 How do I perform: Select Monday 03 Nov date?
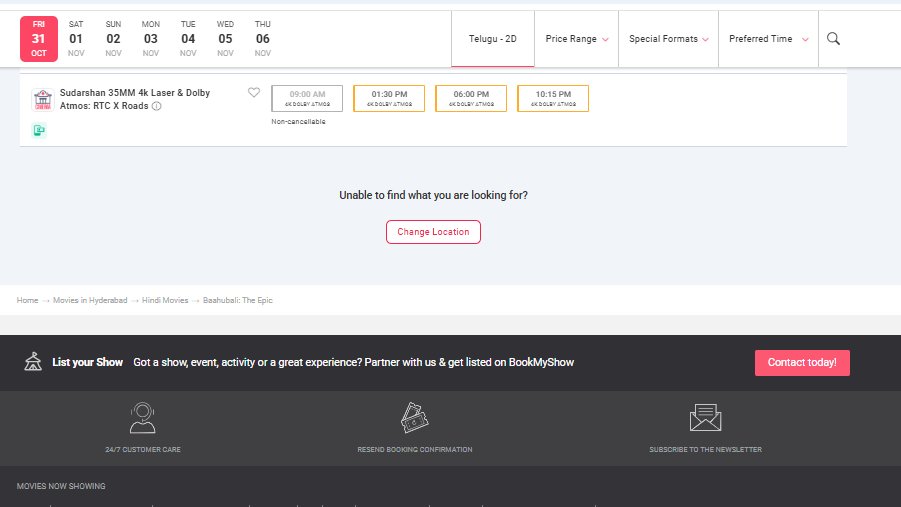[151, 39]
